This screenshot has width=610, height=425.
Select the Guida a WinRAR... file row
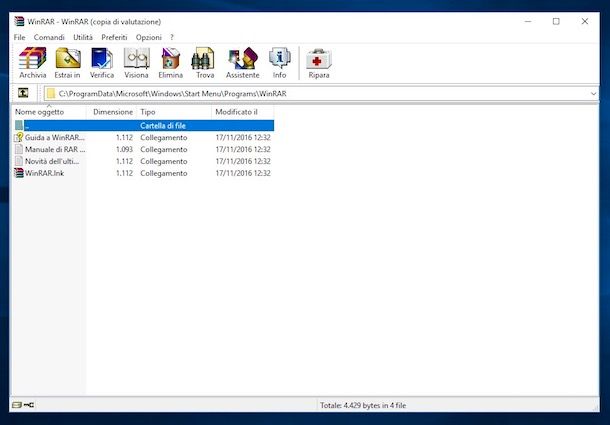coord(144,137)
